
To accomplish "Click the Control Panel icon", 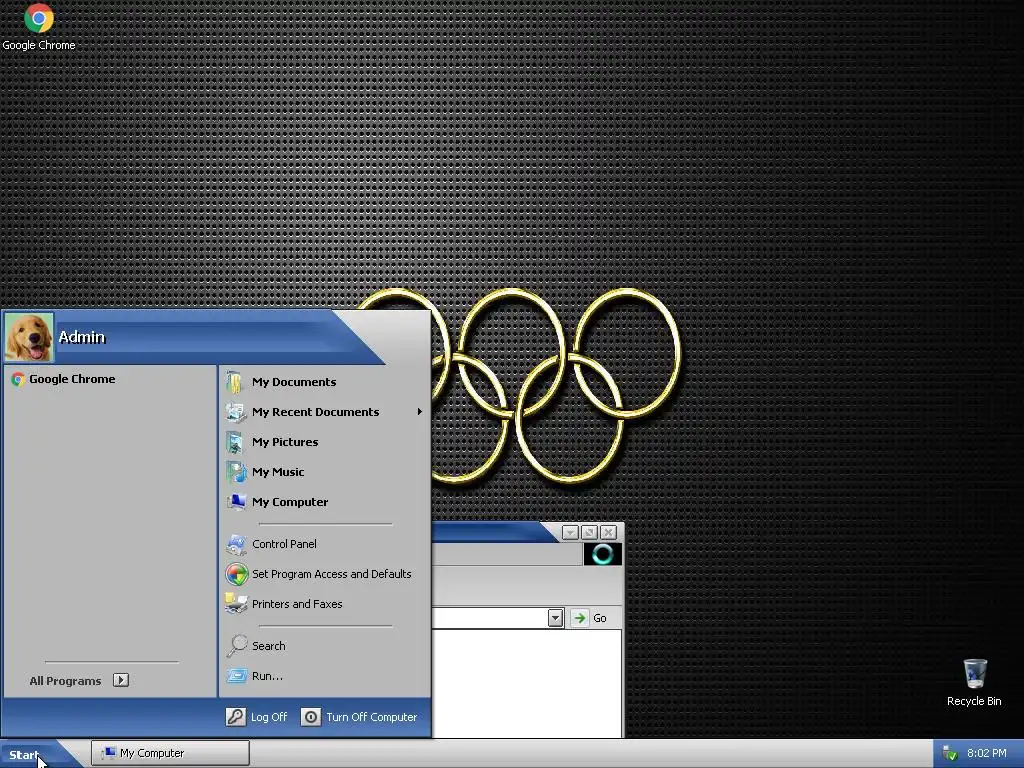I will 236,544.
